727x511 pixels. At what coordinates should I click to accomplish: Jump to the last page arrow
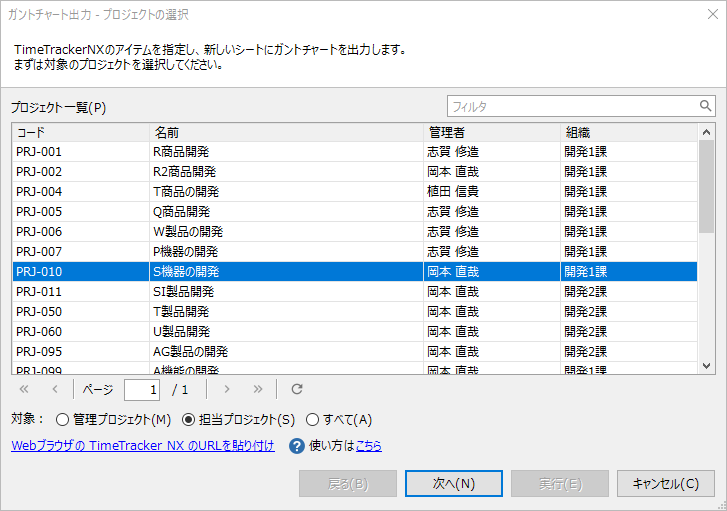click(258, 389)
